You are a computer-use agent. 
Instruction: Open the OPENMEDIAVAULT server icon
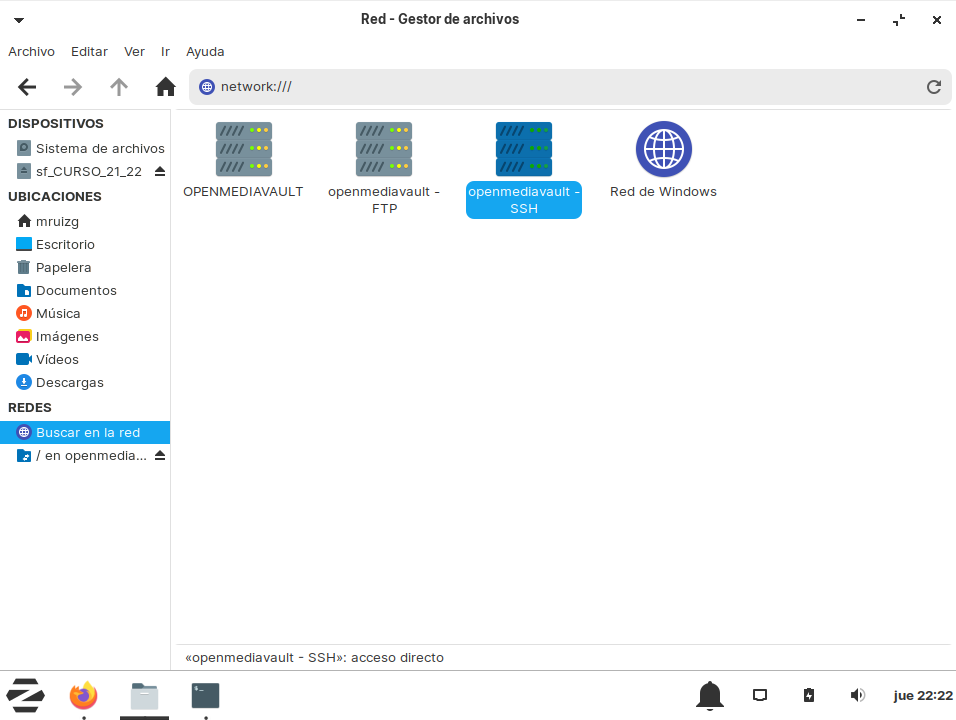pos(243,150)
